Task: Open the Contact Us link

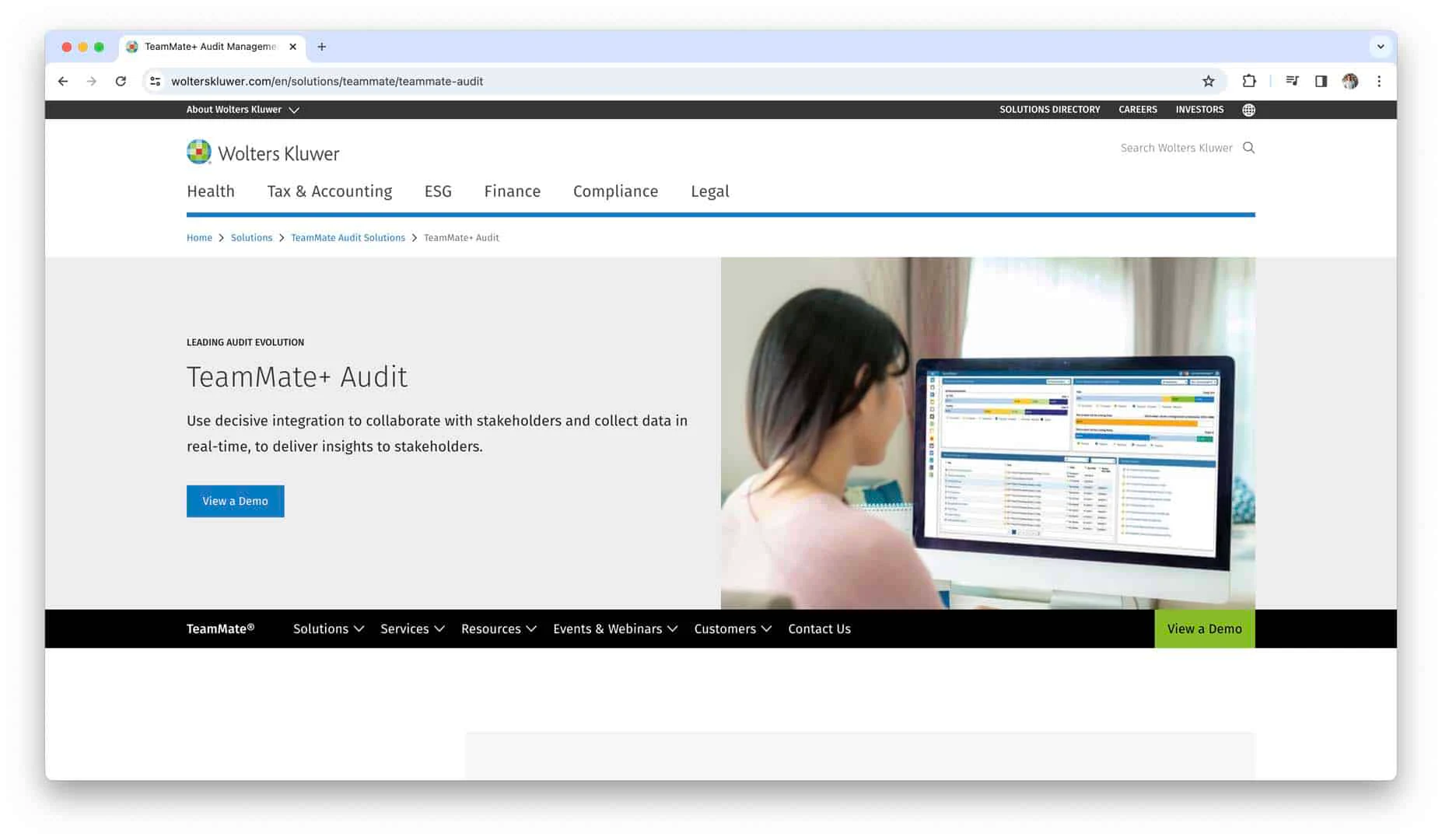Action: coord(819,628)
